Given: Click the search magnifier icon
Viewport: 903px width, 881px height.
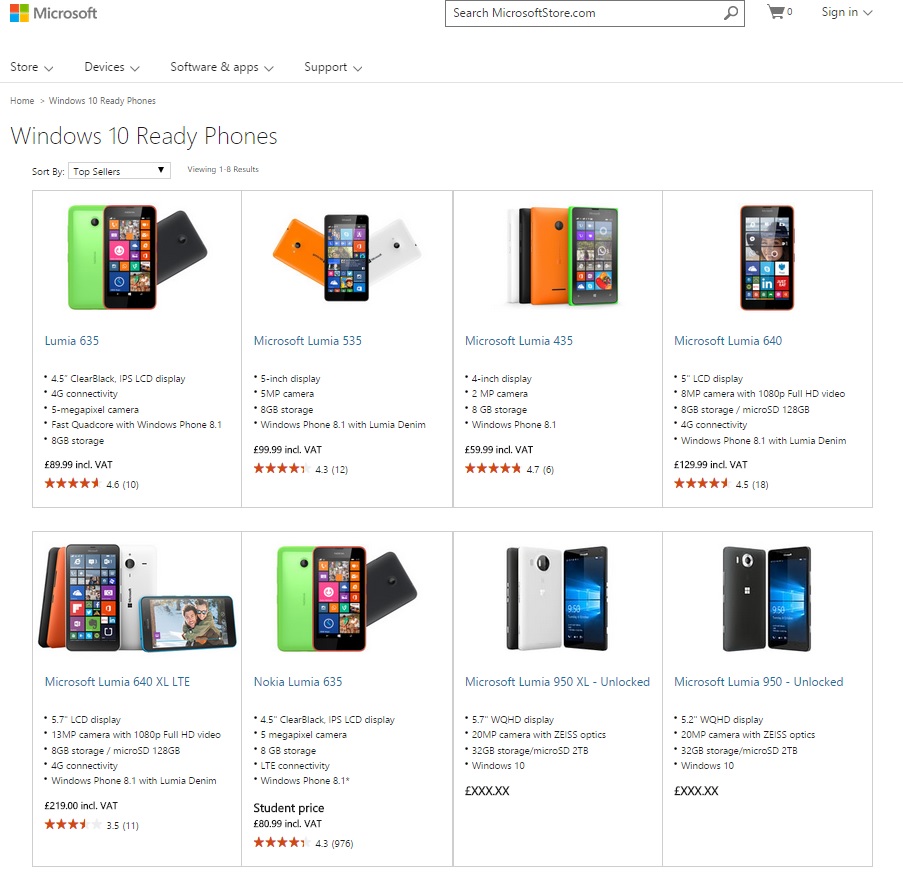Looking at the screenshot, I should coord(730,13).
